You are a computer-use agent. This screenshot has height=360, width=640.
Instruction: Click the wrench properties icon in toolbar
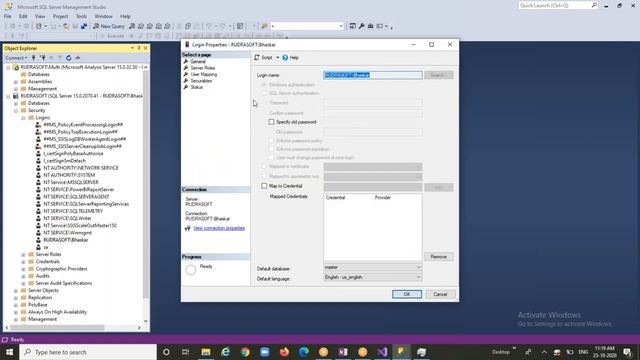click(x=361, y=26)
